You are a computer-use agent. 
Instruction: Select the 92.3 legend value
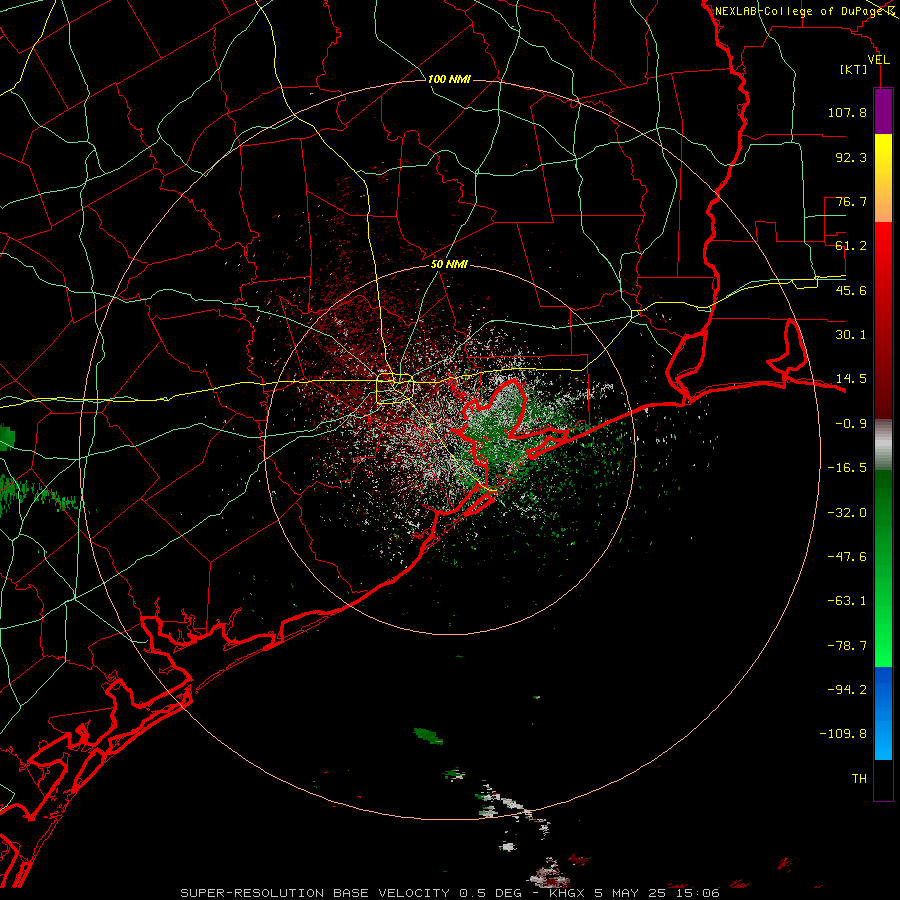click(851, 157)
